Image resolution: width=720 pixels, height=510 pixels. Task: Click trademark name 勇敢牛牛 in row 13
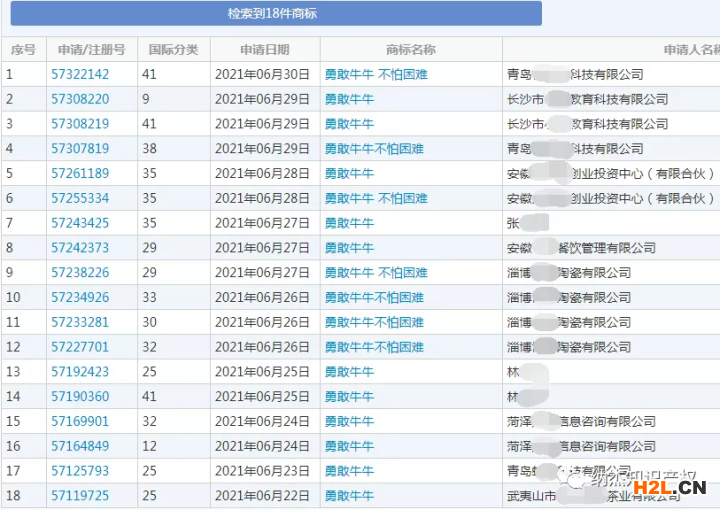tap(349, 372)
